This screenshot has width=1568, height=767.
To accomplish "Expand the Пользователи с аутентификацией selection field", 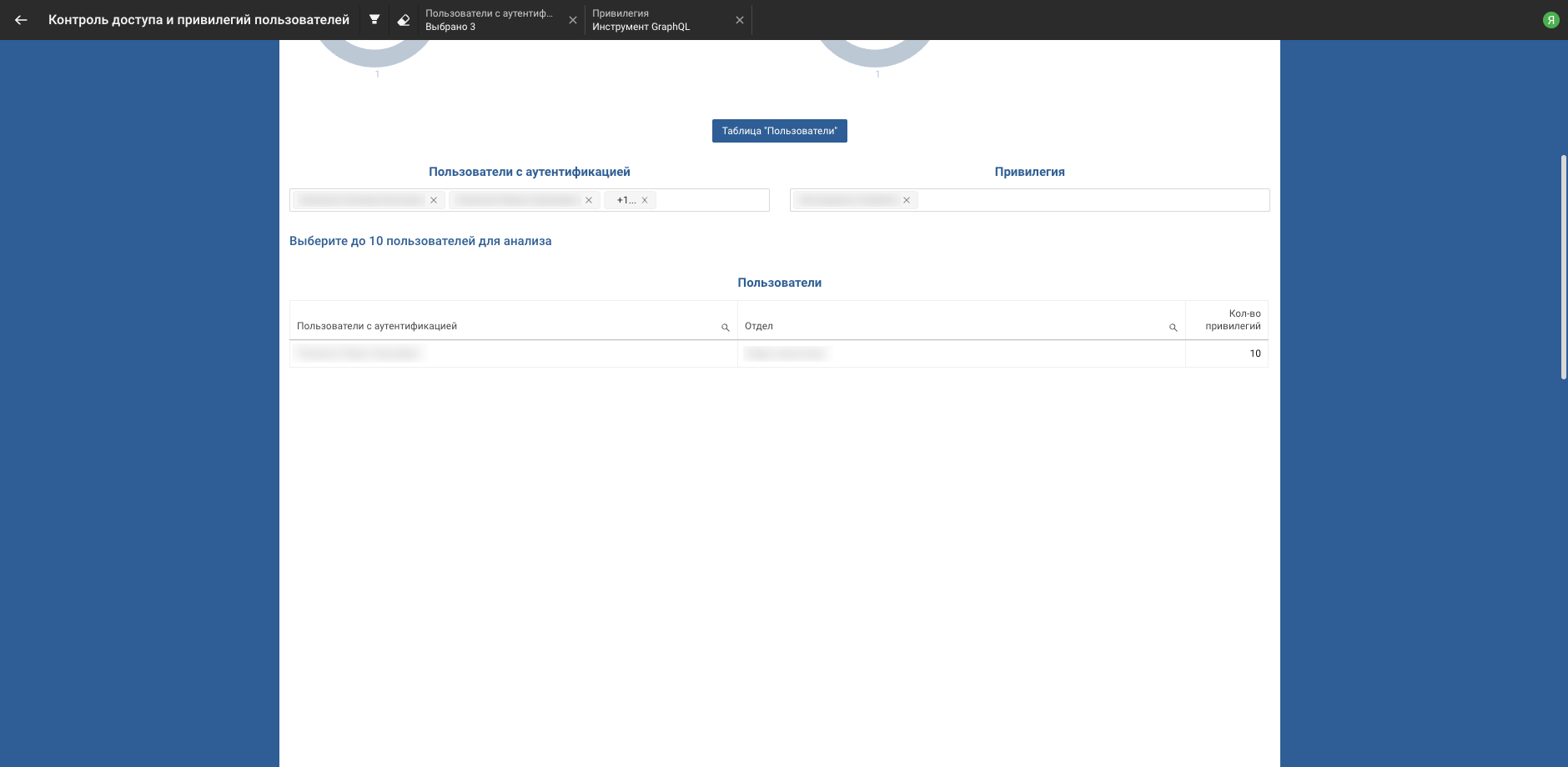I will tap(711, 200).
